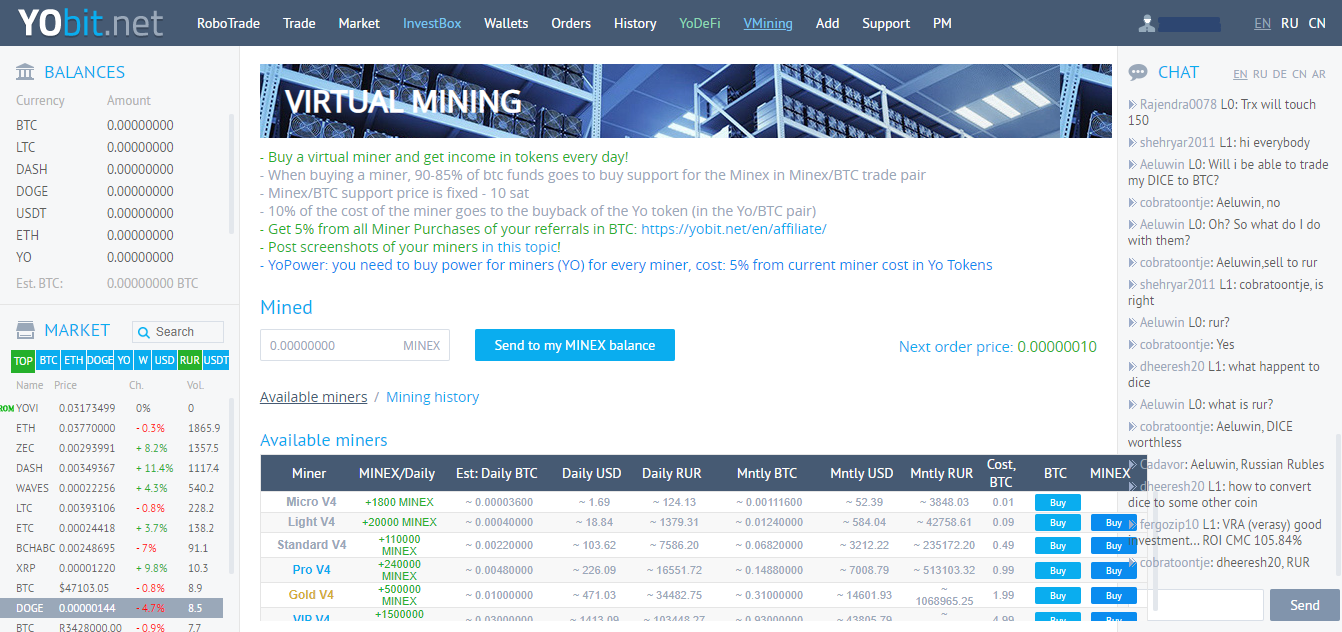Switch to the USDT market tab

215,361
